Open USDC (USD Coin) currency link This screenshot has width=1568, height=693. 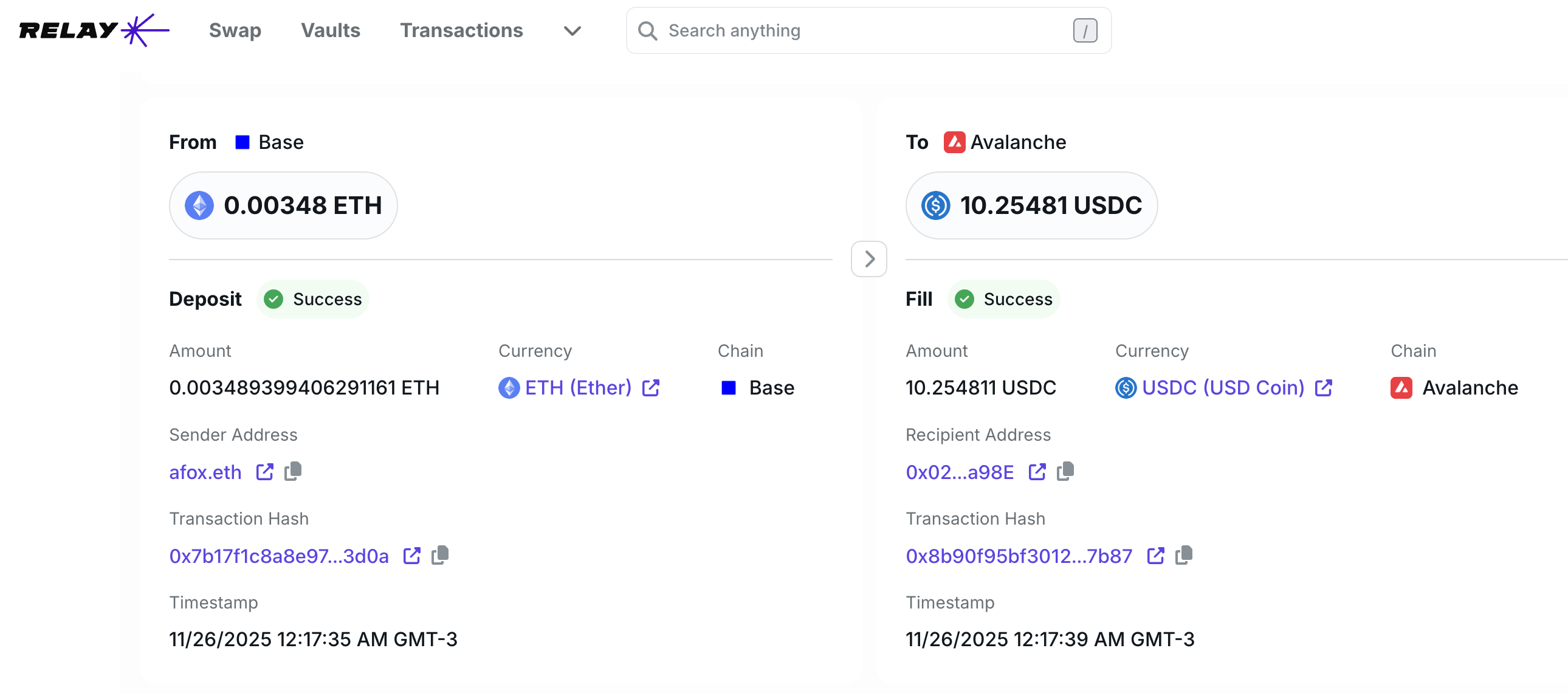point(1222,387)
